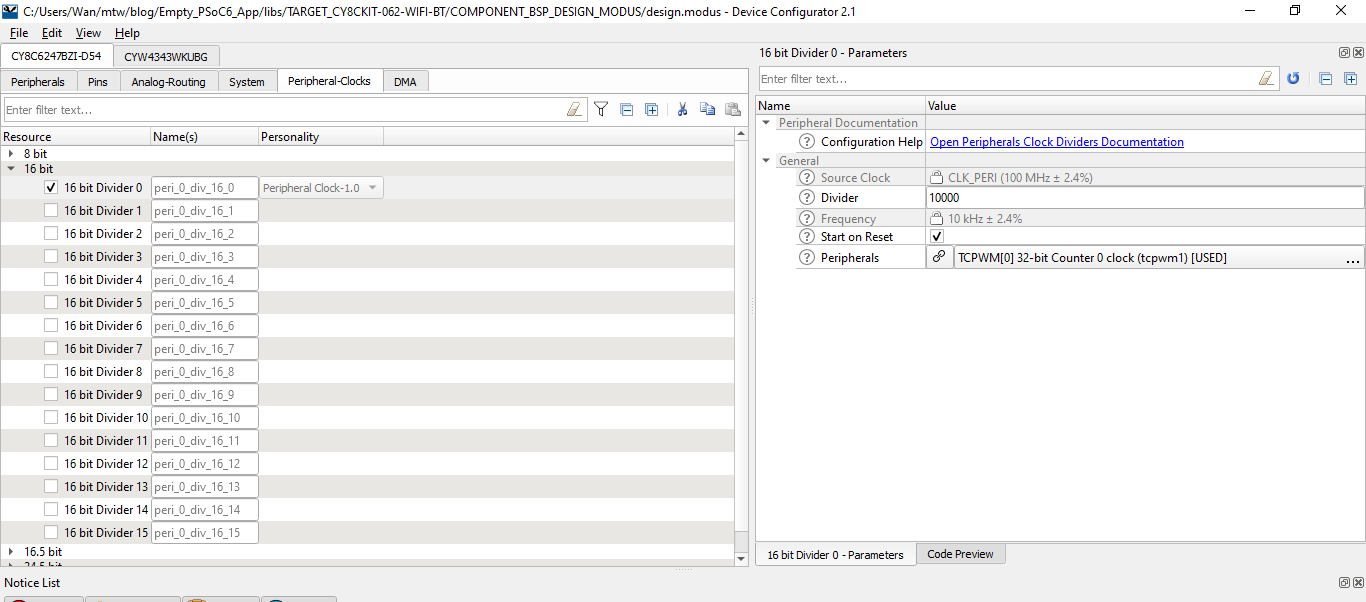1366x602 pixels.
Task: Open Peripherals Clock Dividers Documentation link
Action: (1056, 142)
